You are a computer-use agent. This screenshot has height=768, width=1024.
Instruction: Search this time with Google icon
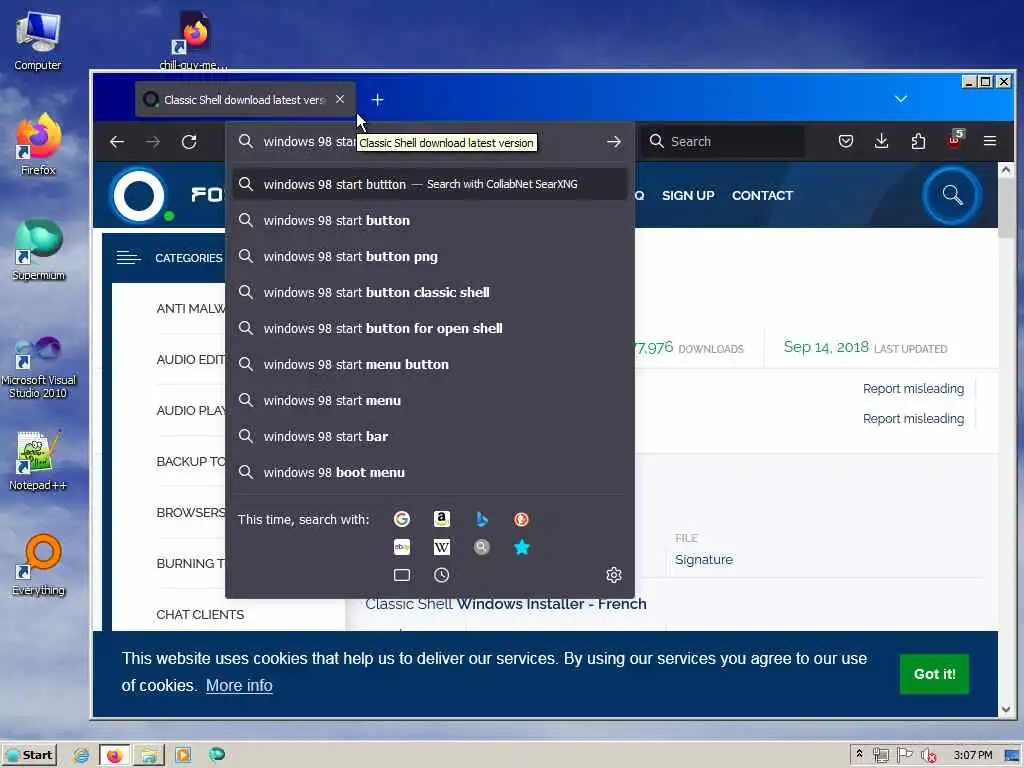click(x=402, y=519)
